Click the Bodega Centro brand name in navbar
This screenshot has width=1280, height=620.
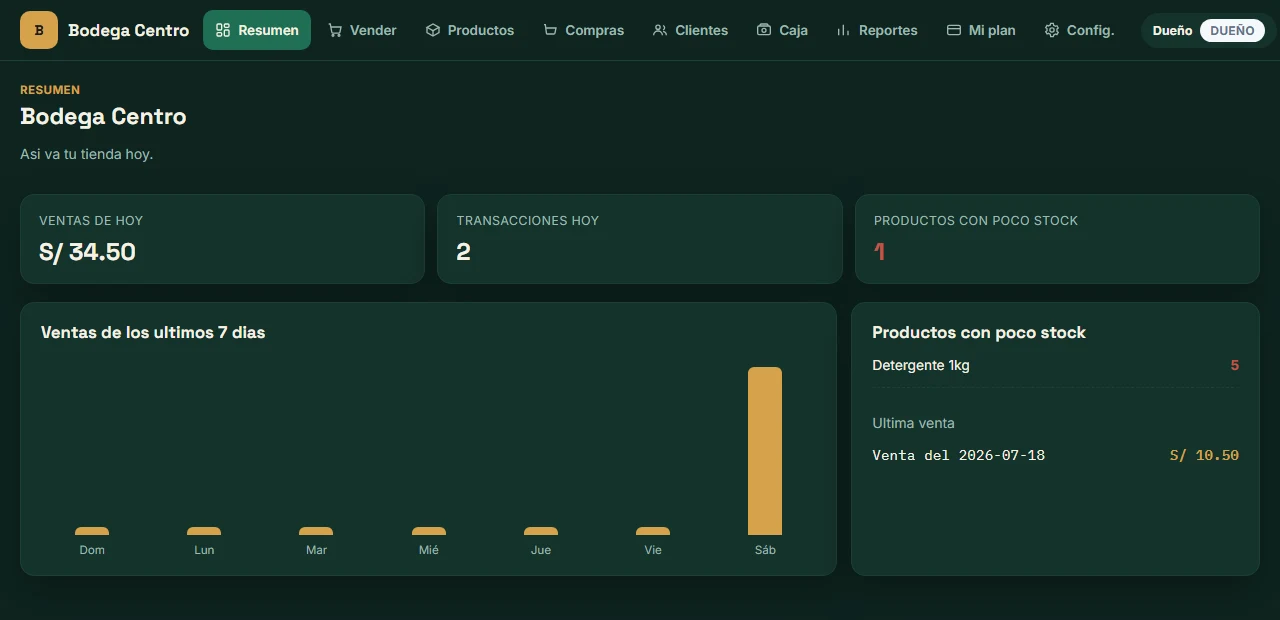pos(129,30)
